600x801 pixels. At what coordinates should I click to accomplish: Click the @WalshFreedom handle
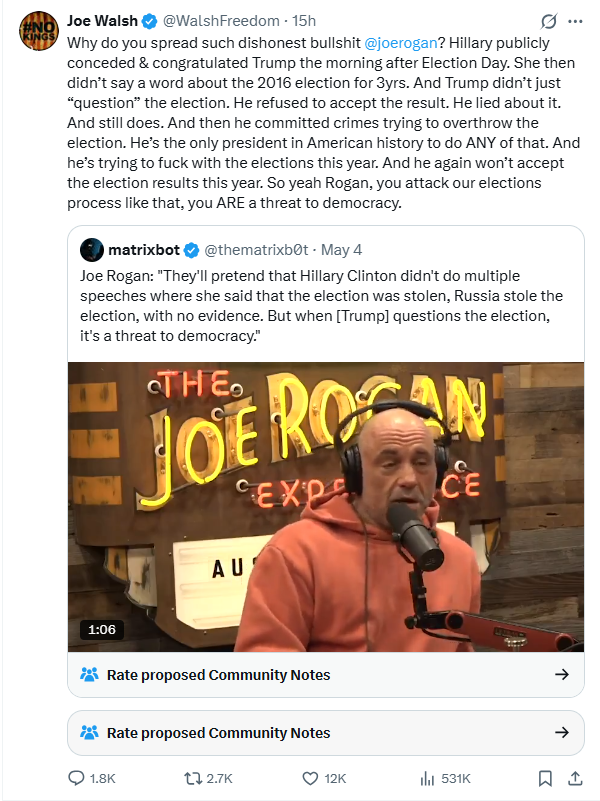(x=221, y=21)
